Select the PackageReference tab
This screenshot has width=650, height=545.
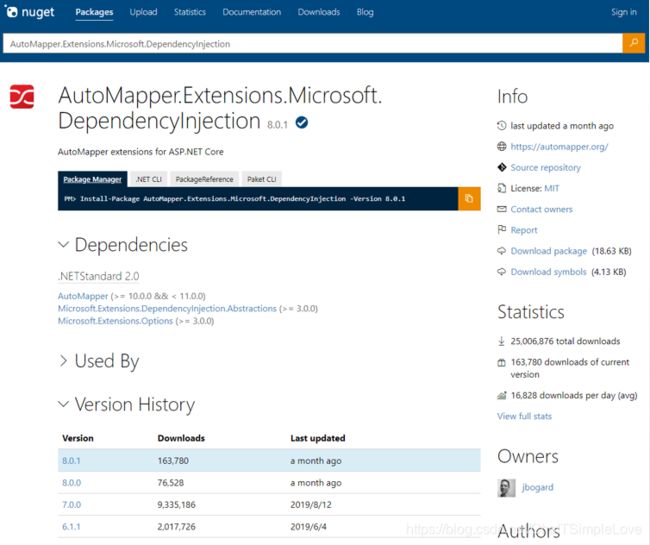tap(204, 179)
